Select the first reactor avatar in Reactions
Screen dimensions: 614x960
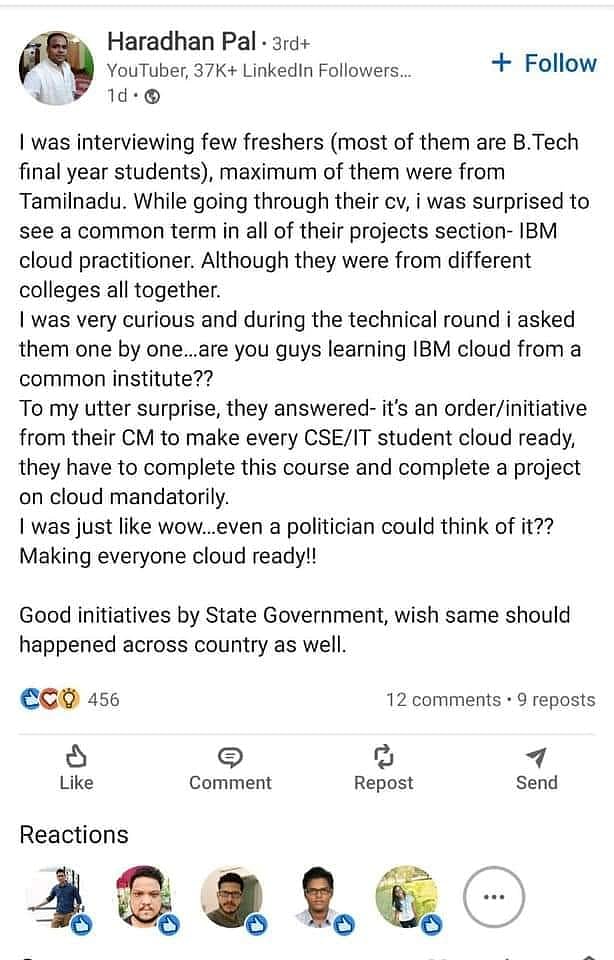[x=57, y=894]
